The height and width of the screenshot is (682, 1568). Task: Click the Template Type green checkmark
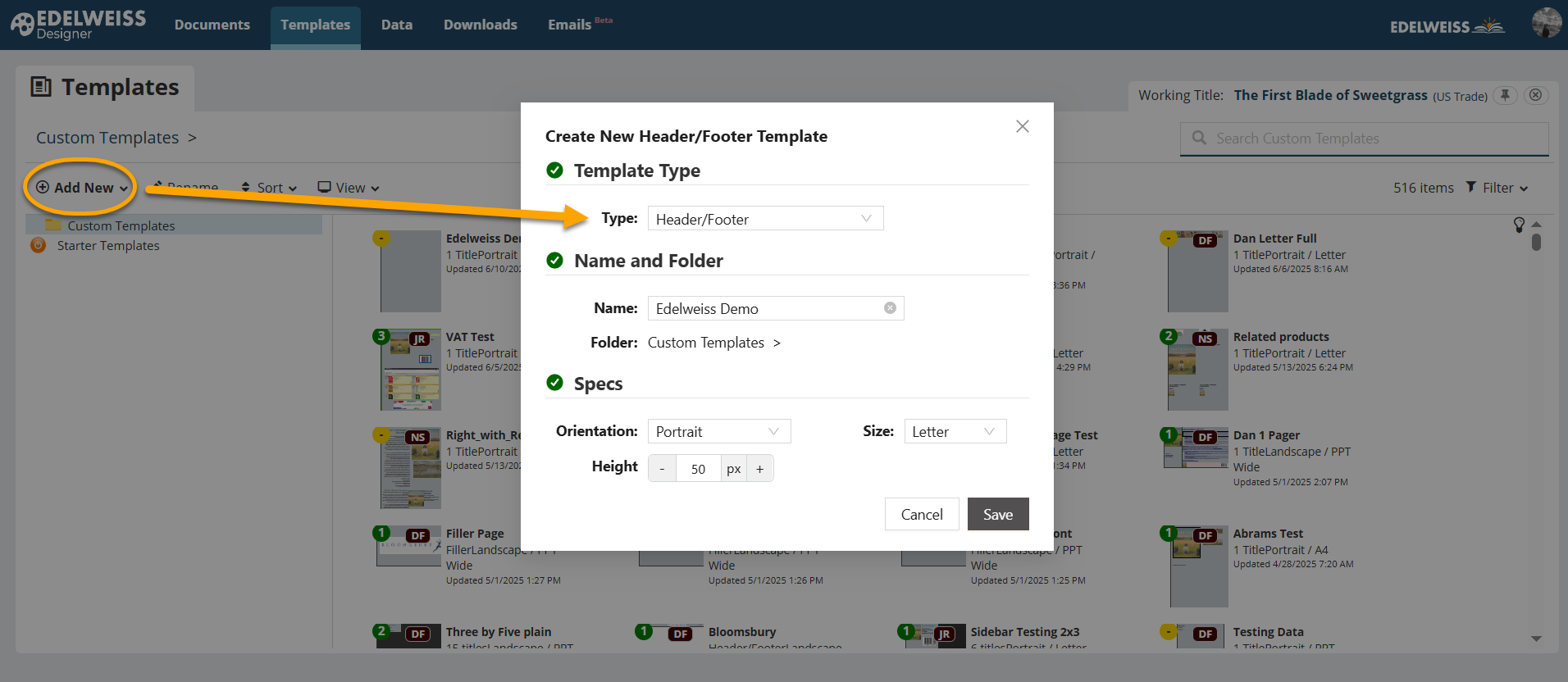[x=554, y=170]
